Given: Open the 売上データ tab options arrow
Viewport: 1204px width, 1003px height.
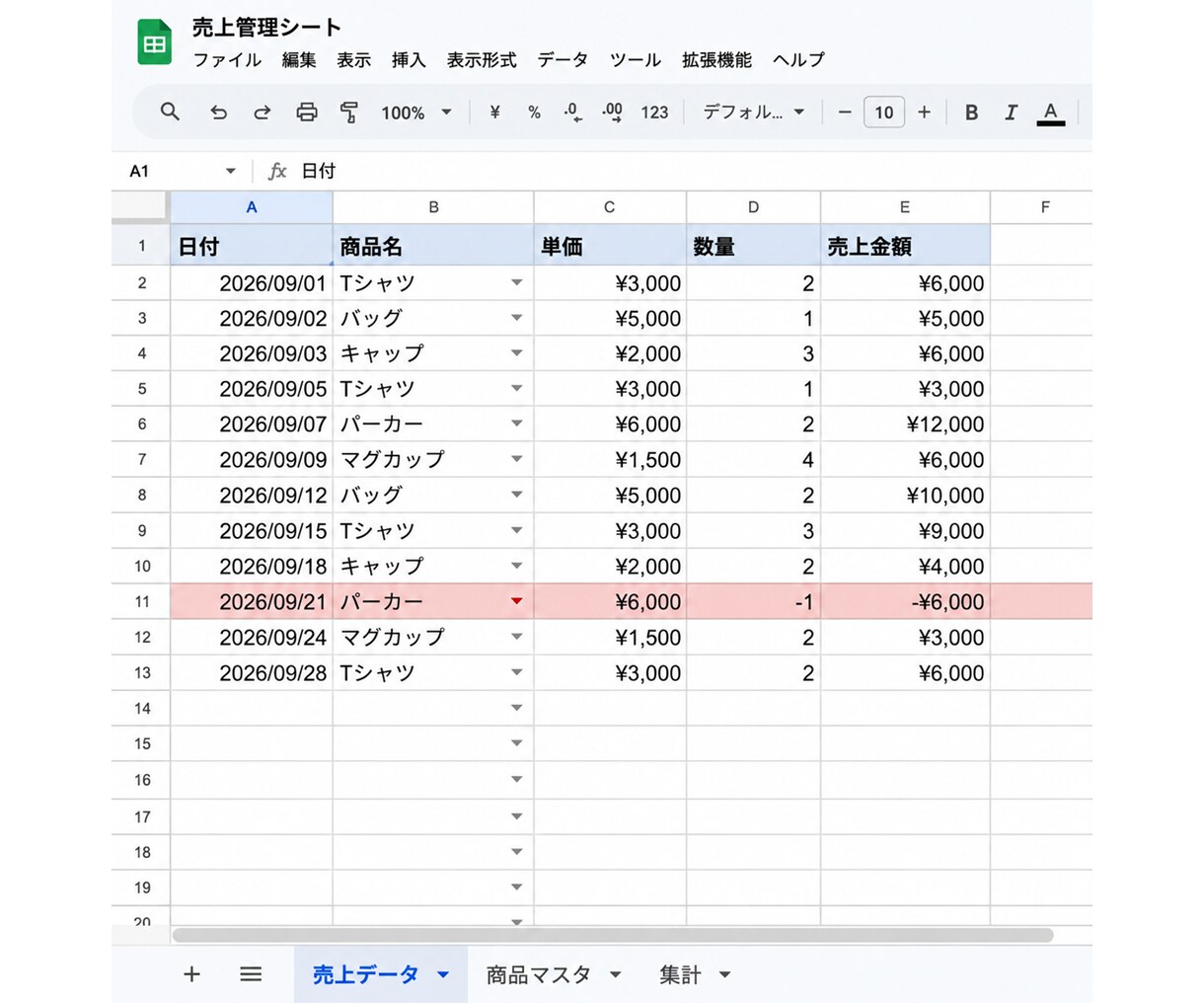Looking at the screenshot, I should point(443,975).
